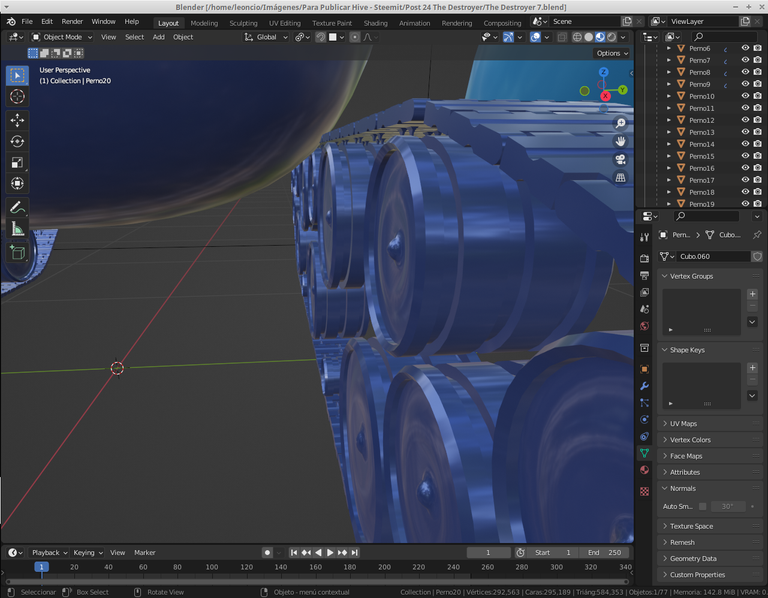The height and width of the screenshot is (598, 768).
Task: Click the pan view hand icon
Action: (x=620, y=141)
